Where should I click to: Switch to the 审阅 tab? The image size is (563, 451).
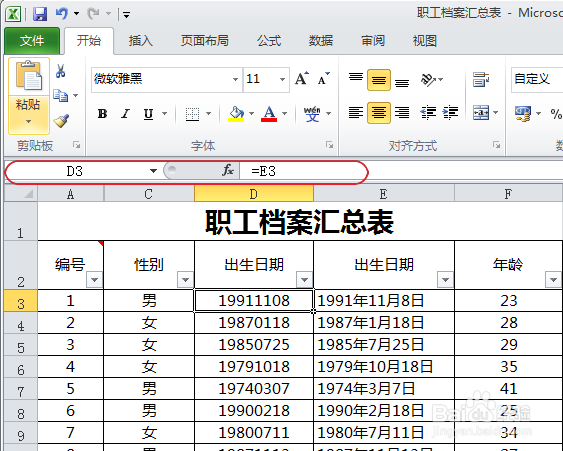[x=373, y=41]
